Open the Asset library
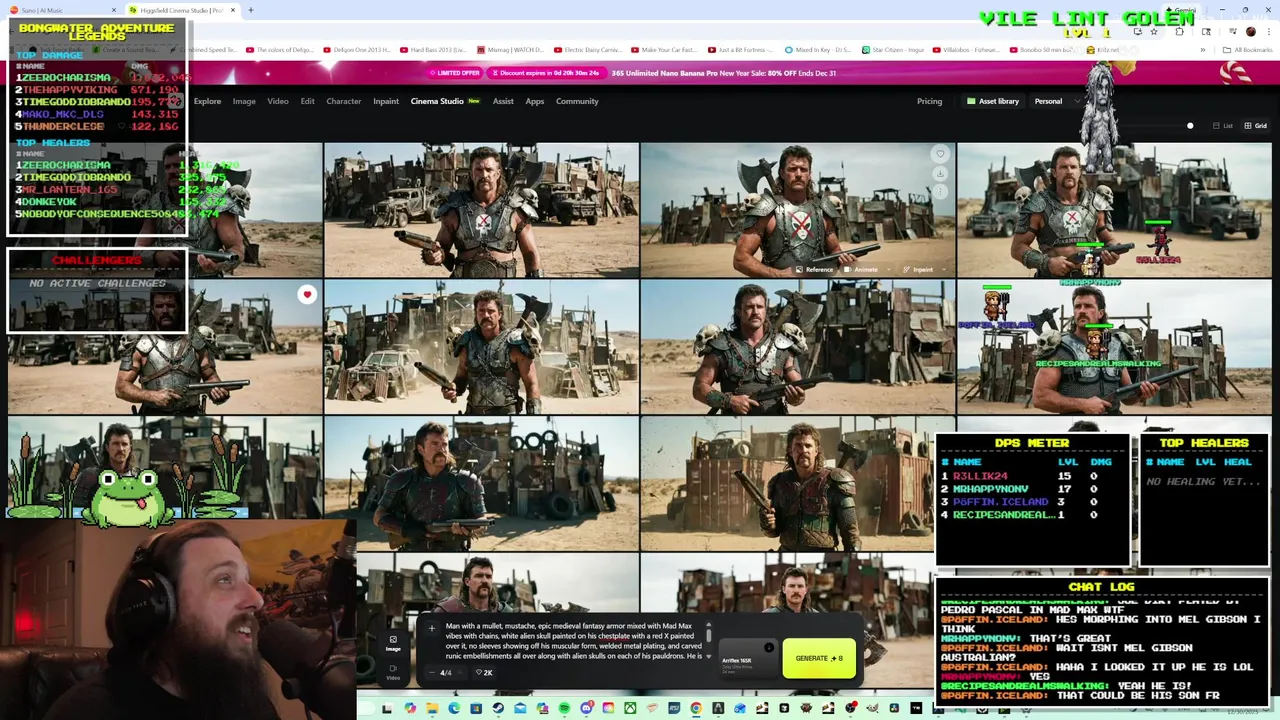This screenshot has height=720, width=1280. (x=992, y=101)
